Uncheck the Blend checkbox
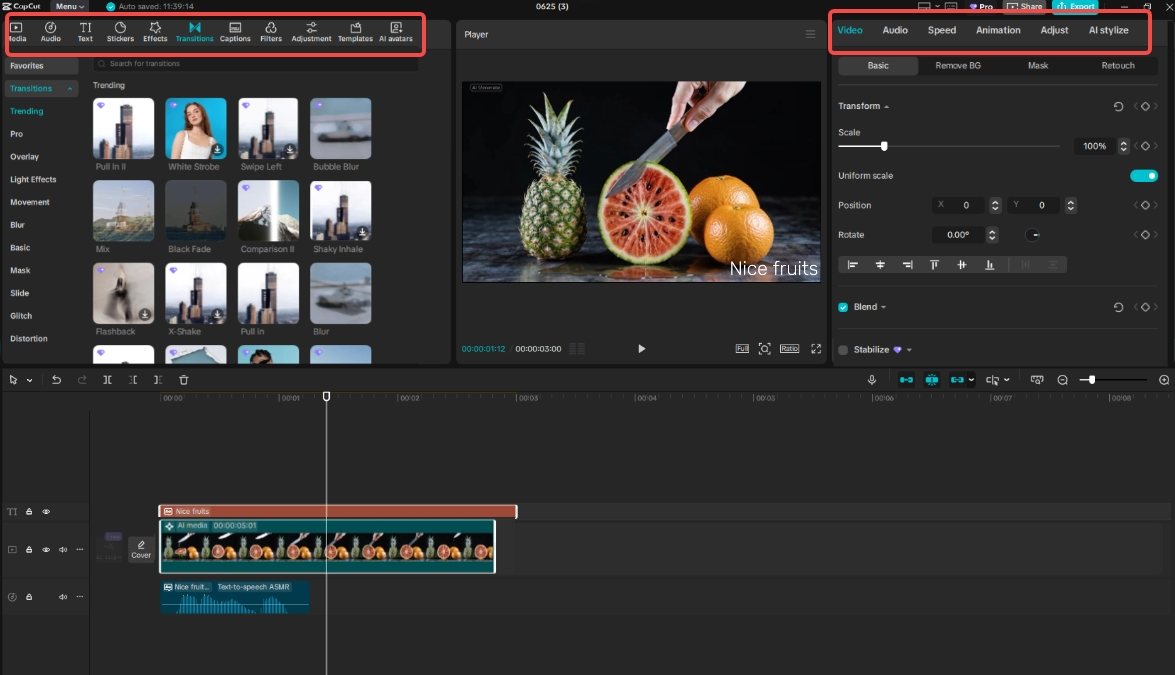The width and height of the screenshot is (1175, 675). [841, 307]
